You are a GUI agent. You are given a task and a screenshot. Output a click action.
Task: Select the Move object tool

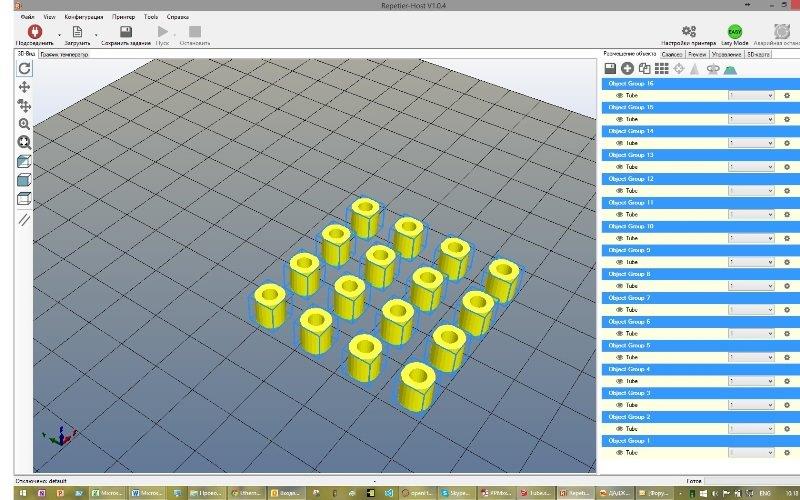coord(24,105)
